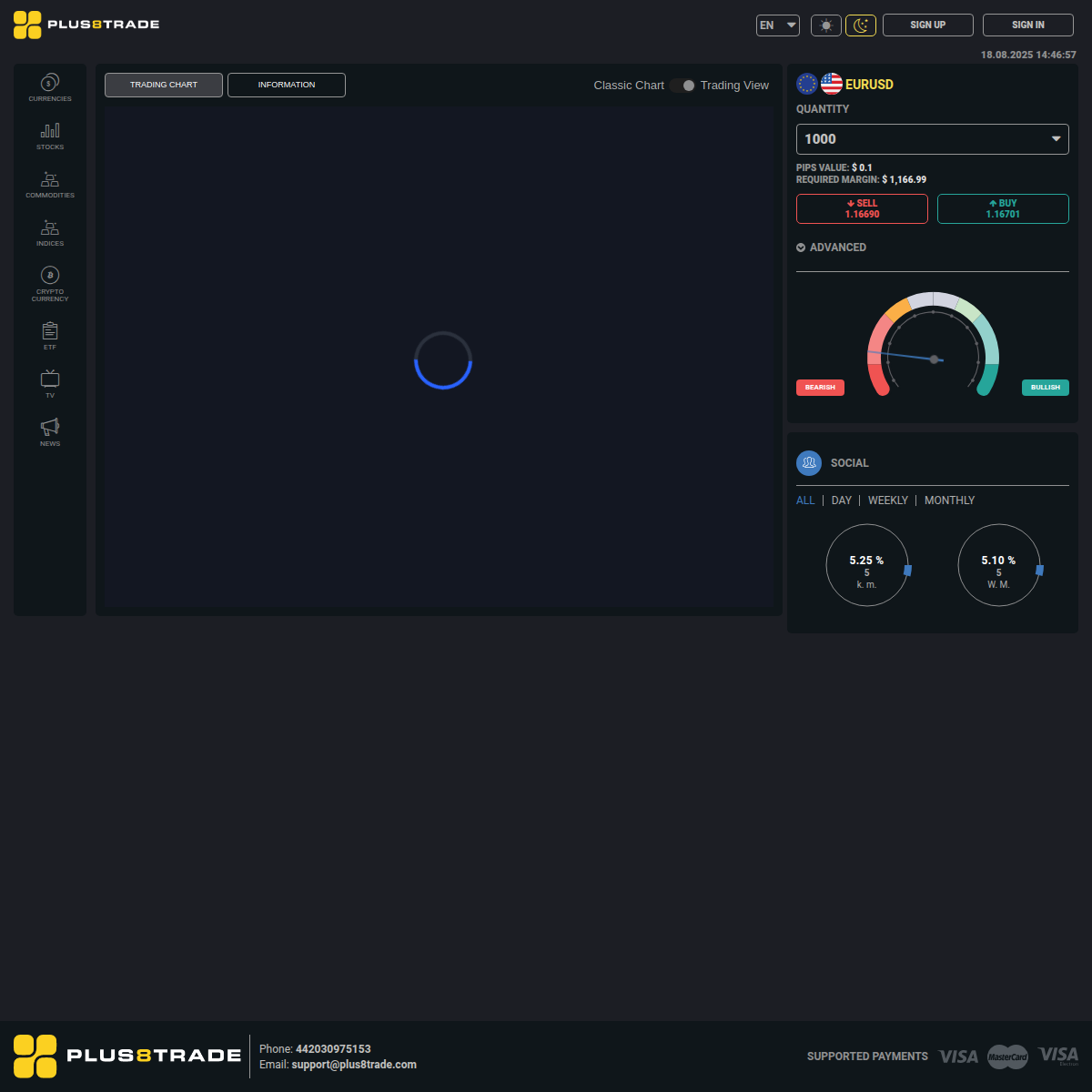The width and height of the screenshot is (1092, 1092).
Task: Select the MONTHLY social filter
Action: tap(949, 500)
